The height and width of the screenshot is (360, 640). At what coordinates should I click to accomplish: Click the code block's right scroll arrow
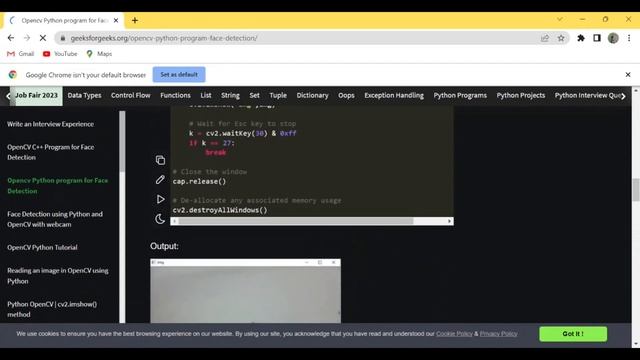(449, 221)
